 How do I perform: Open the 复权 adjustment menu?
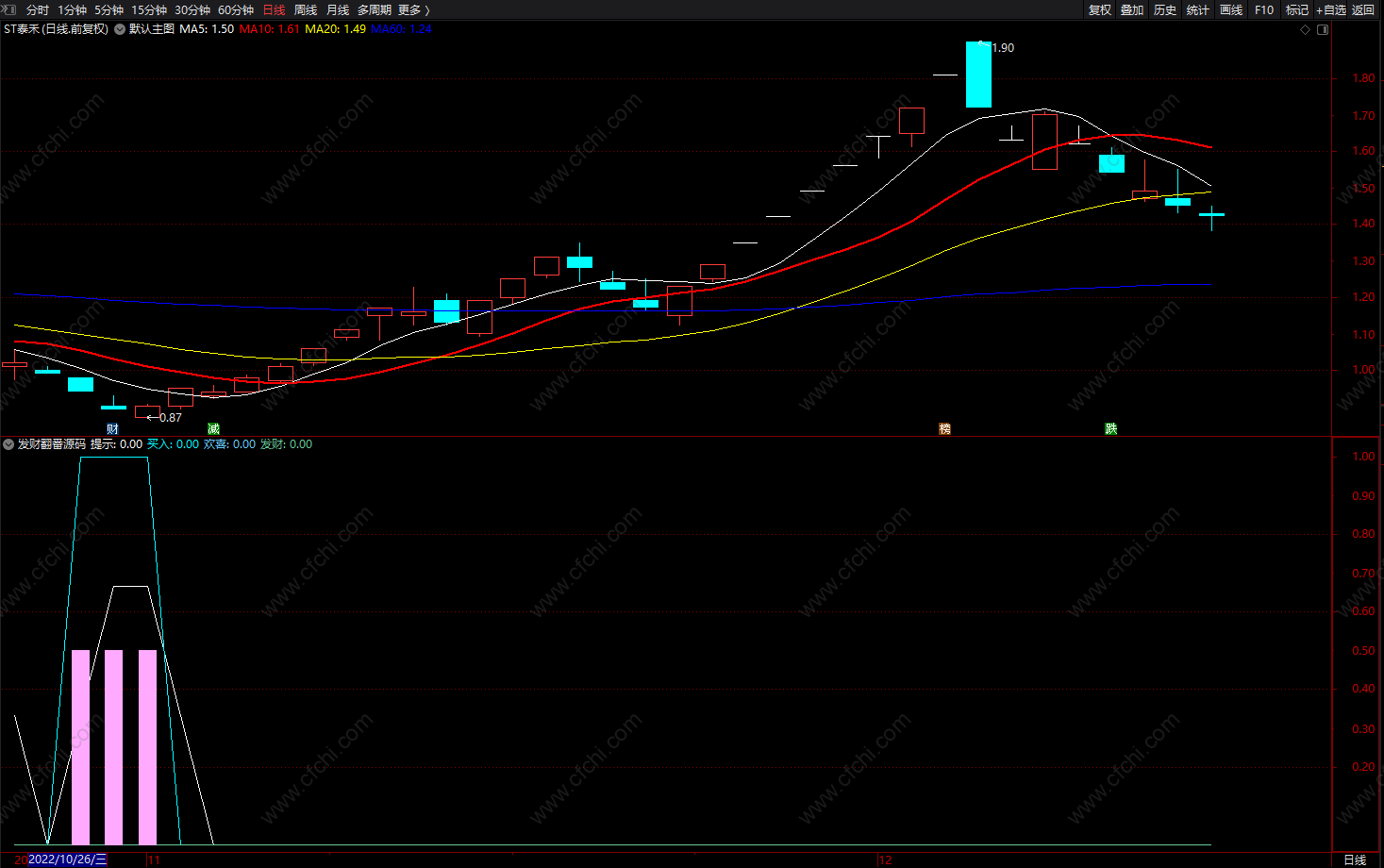click(x=1100, y=10)
